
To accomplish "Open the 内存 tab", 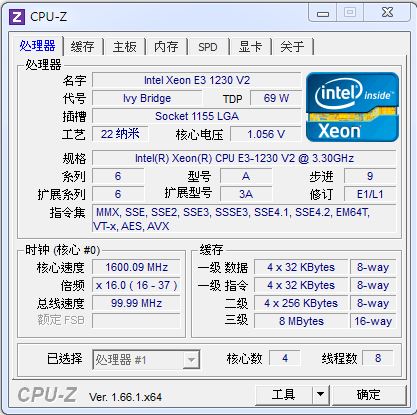I will pyautogui.click(x=166, y=46).
